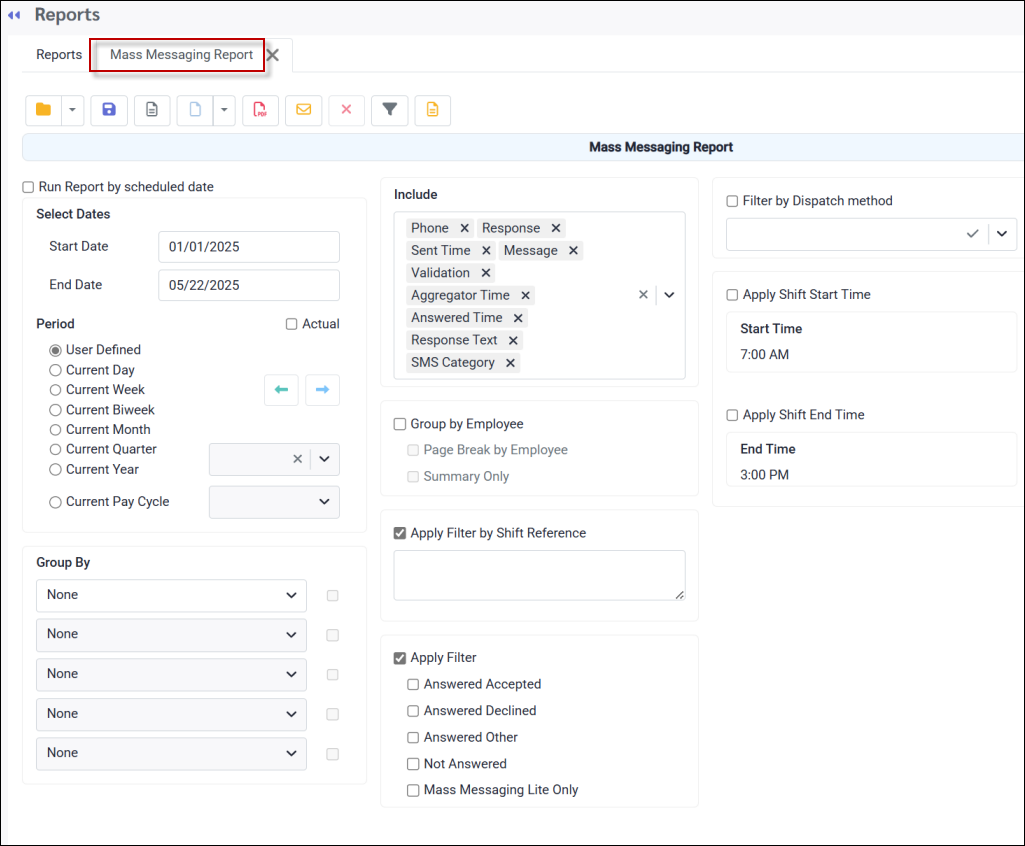Remove Phone from Include list
This screenshot has height=846, width=1025.
[465, 228]
